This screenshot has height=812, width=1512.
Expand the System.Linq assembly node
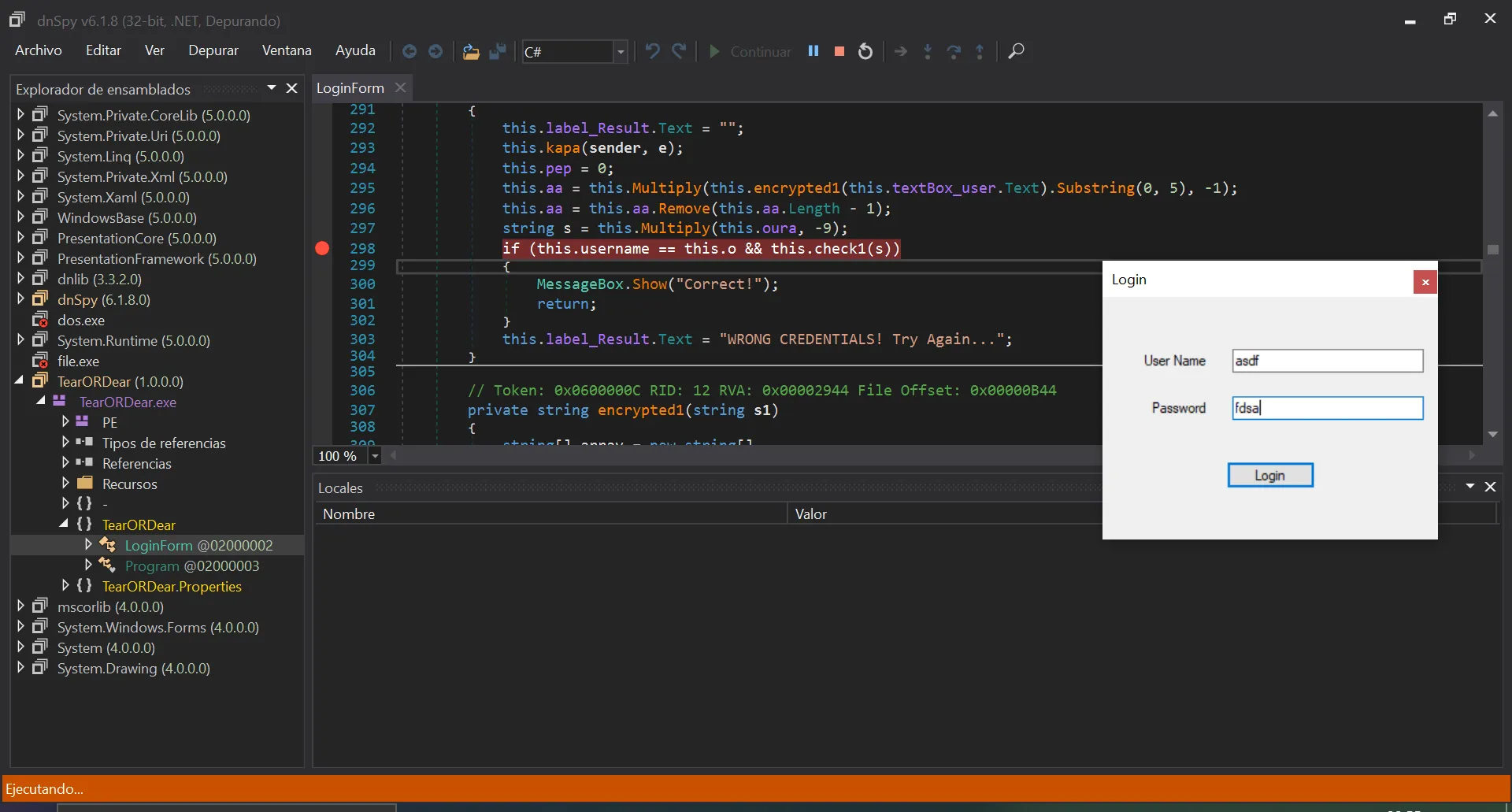coord(20,156)
